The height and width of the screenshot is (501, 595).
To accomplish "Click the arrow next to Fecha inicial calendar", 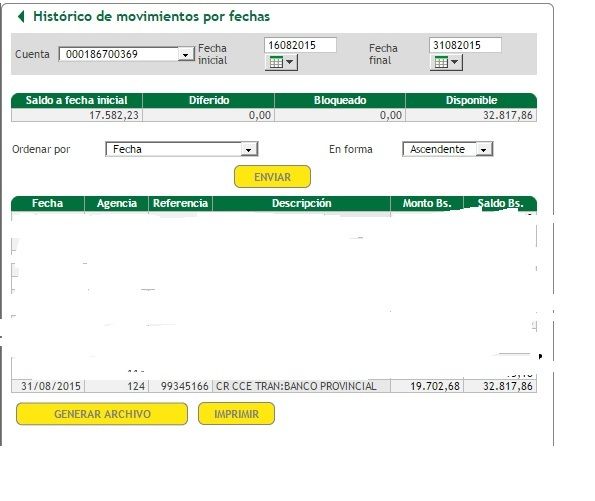I will pyautogui.click(x=290, y=61).
